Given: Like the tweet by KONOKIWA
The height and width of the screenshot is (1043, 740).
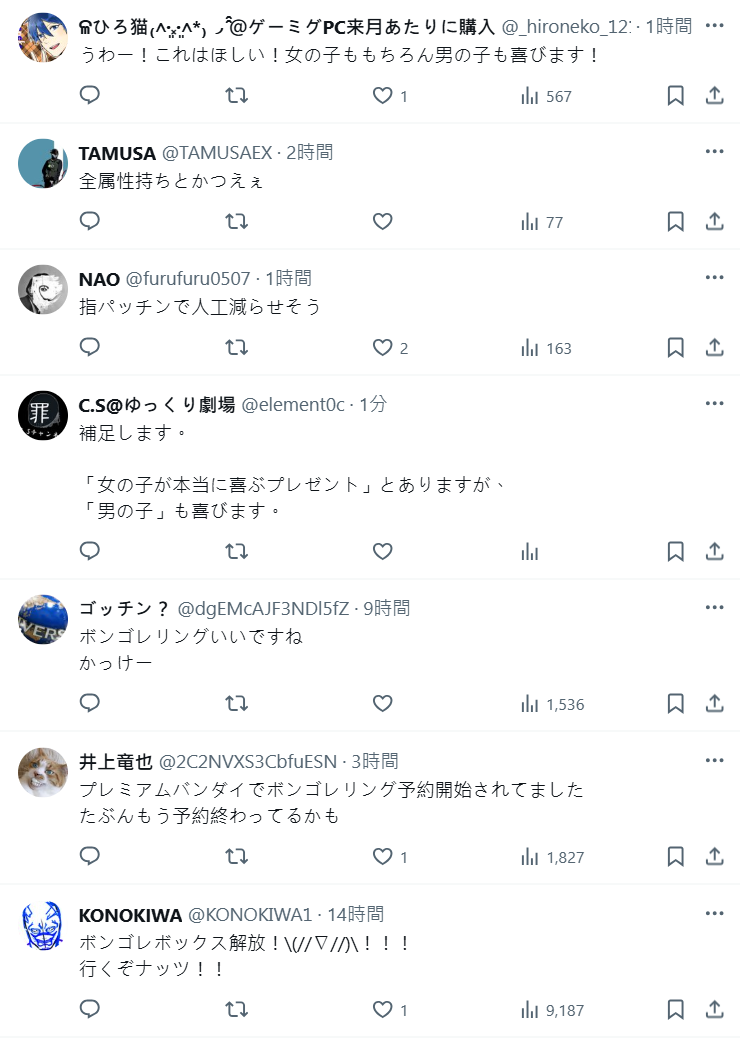Looking at the screenshot, I should coord(383,1010).
